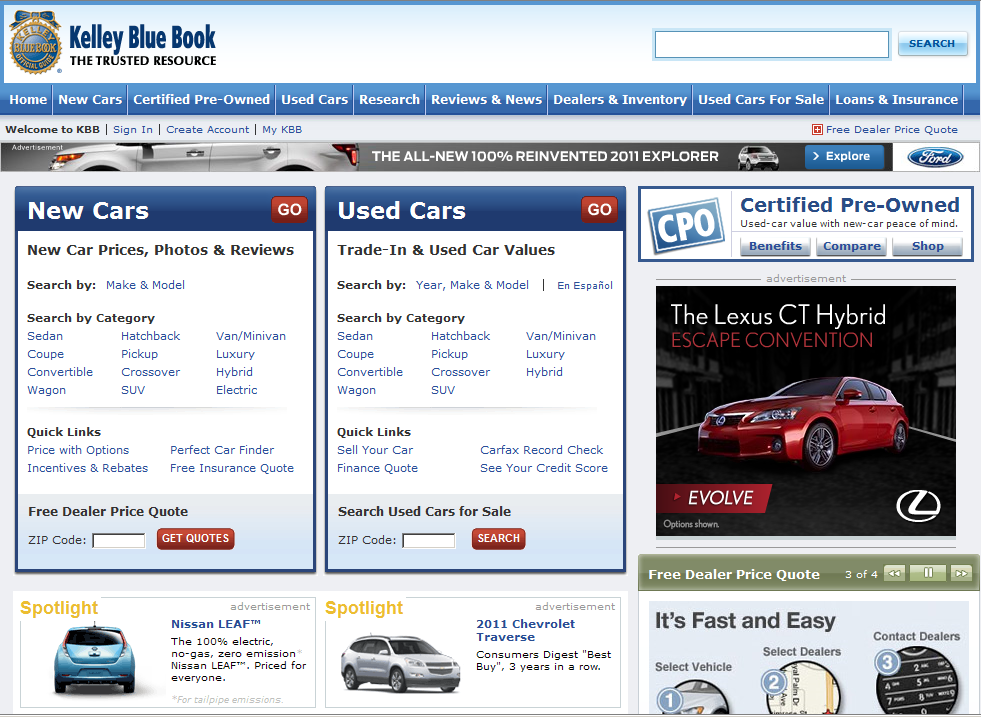Screen dimensions: 981x717
Task: Click the Price with Options link
Action: tap(78, 450)
